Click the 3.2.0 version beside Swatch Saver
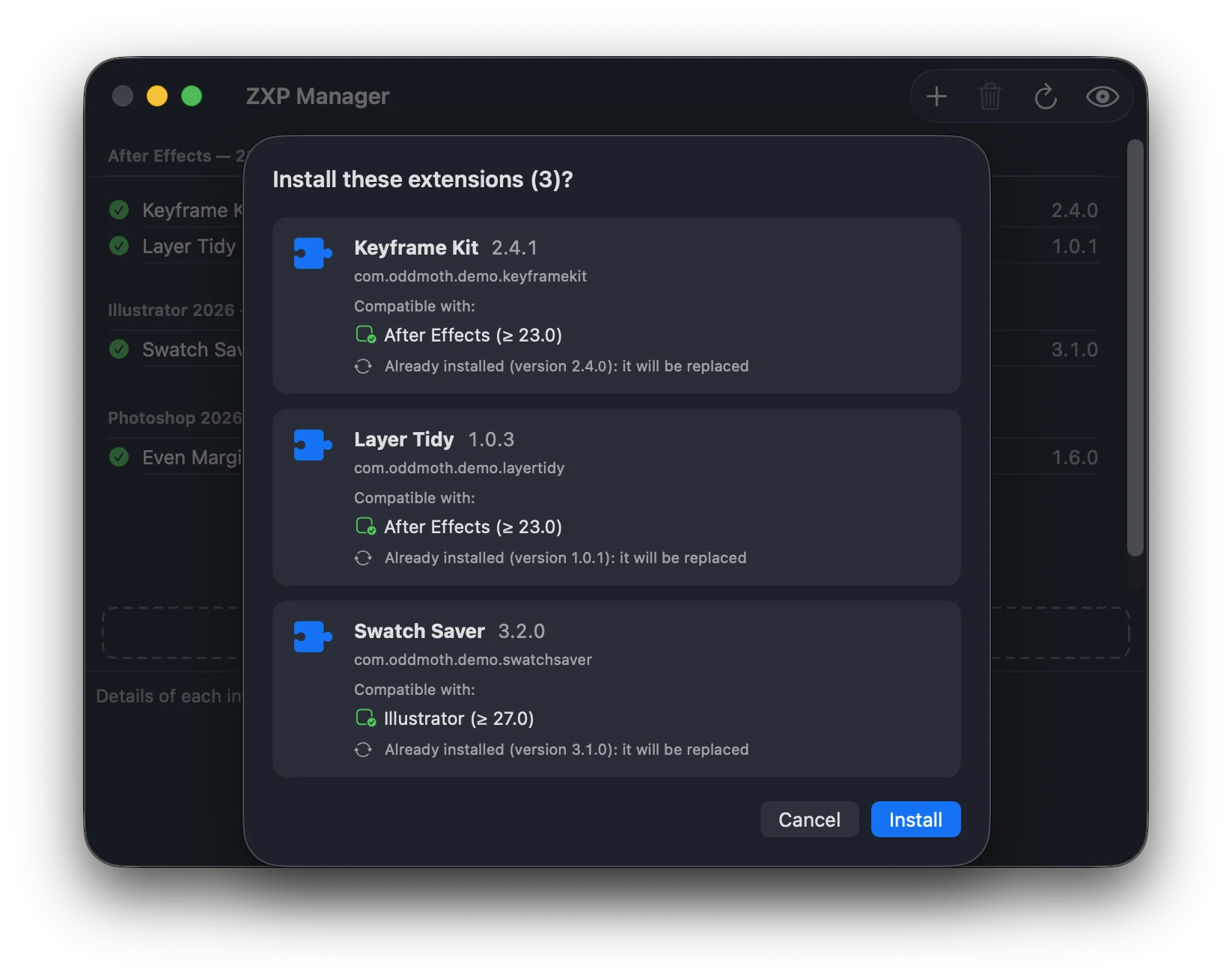The image size is (1232, 978). point(522,631)
